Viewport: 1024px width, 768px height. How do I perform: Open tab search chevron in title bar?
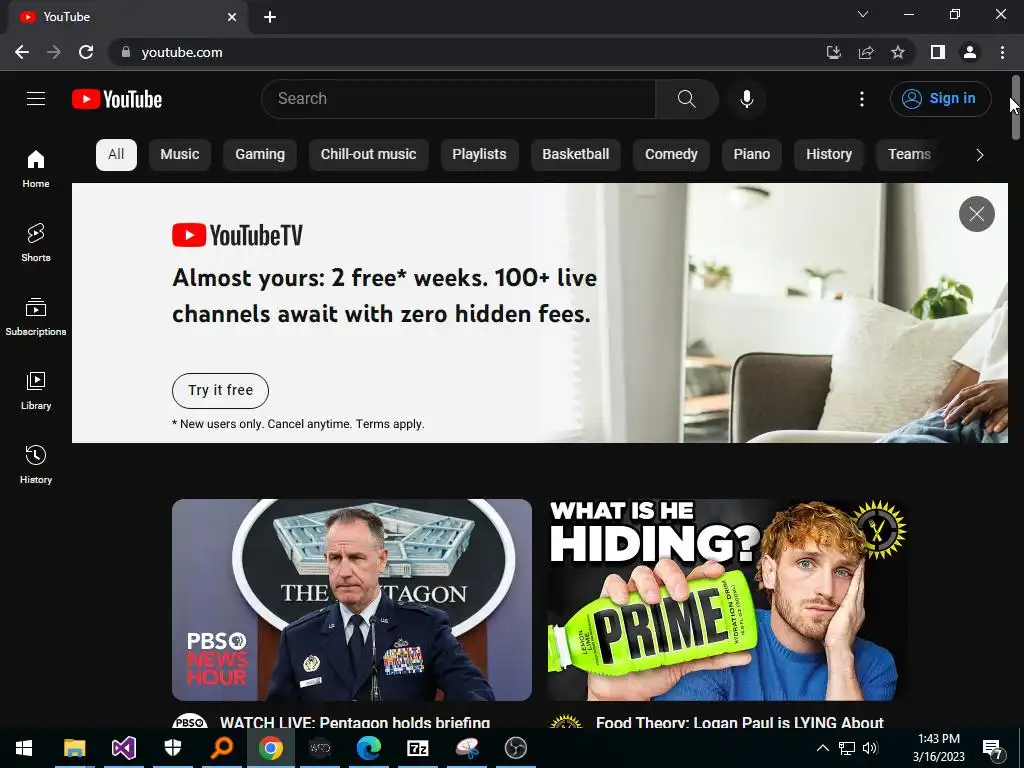point(863,14)
